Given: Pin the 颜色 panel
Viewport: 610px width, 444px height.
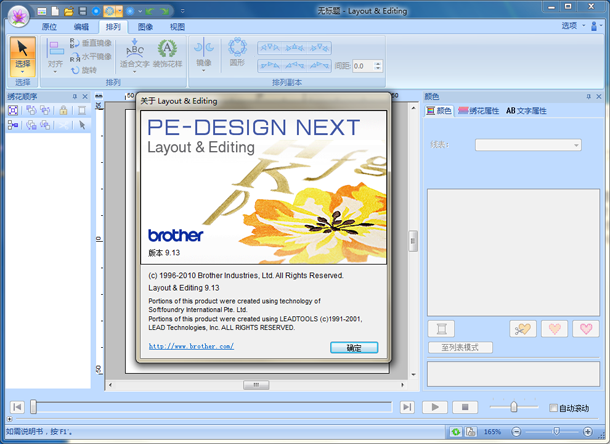Looking at the screenshot, I should coord(589,97).
